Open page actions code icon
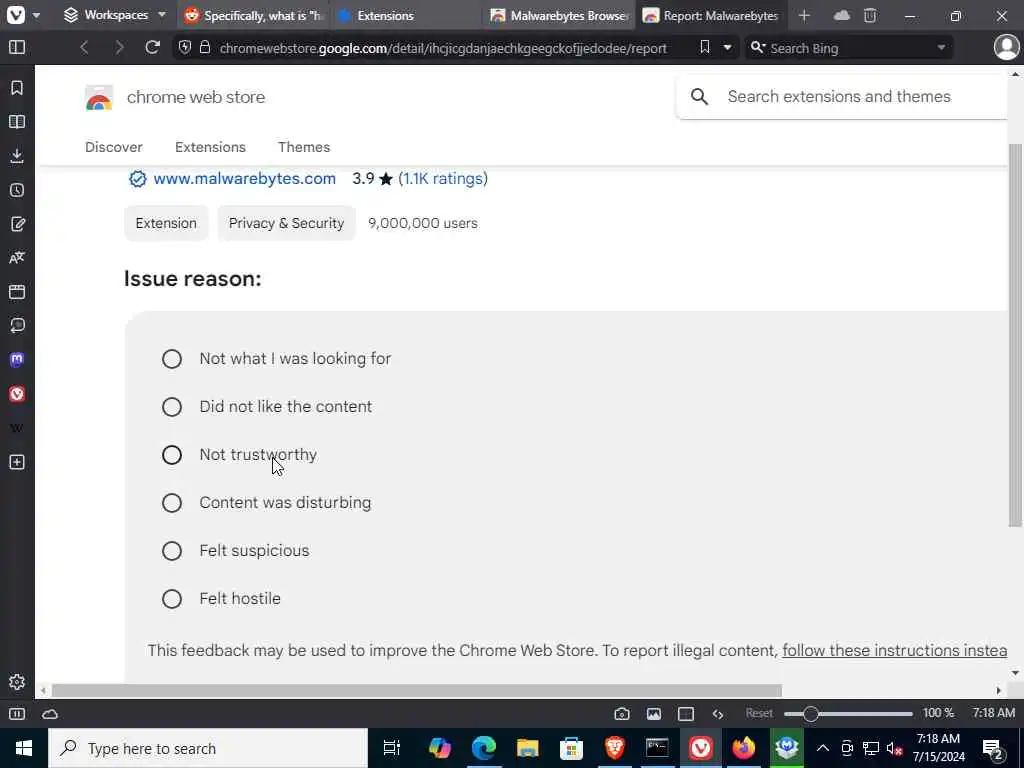Image resolution: width=1024 pixels, height=768 pixels. tap(718, 714)
